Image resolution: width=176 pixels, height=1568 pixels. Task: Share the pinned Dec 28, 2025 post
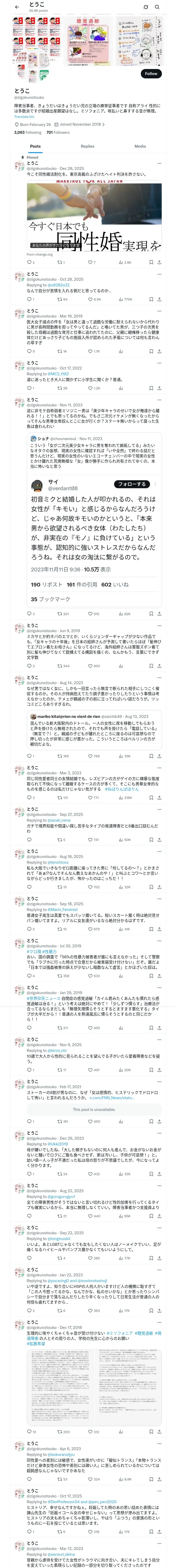(x=159, y=262)
